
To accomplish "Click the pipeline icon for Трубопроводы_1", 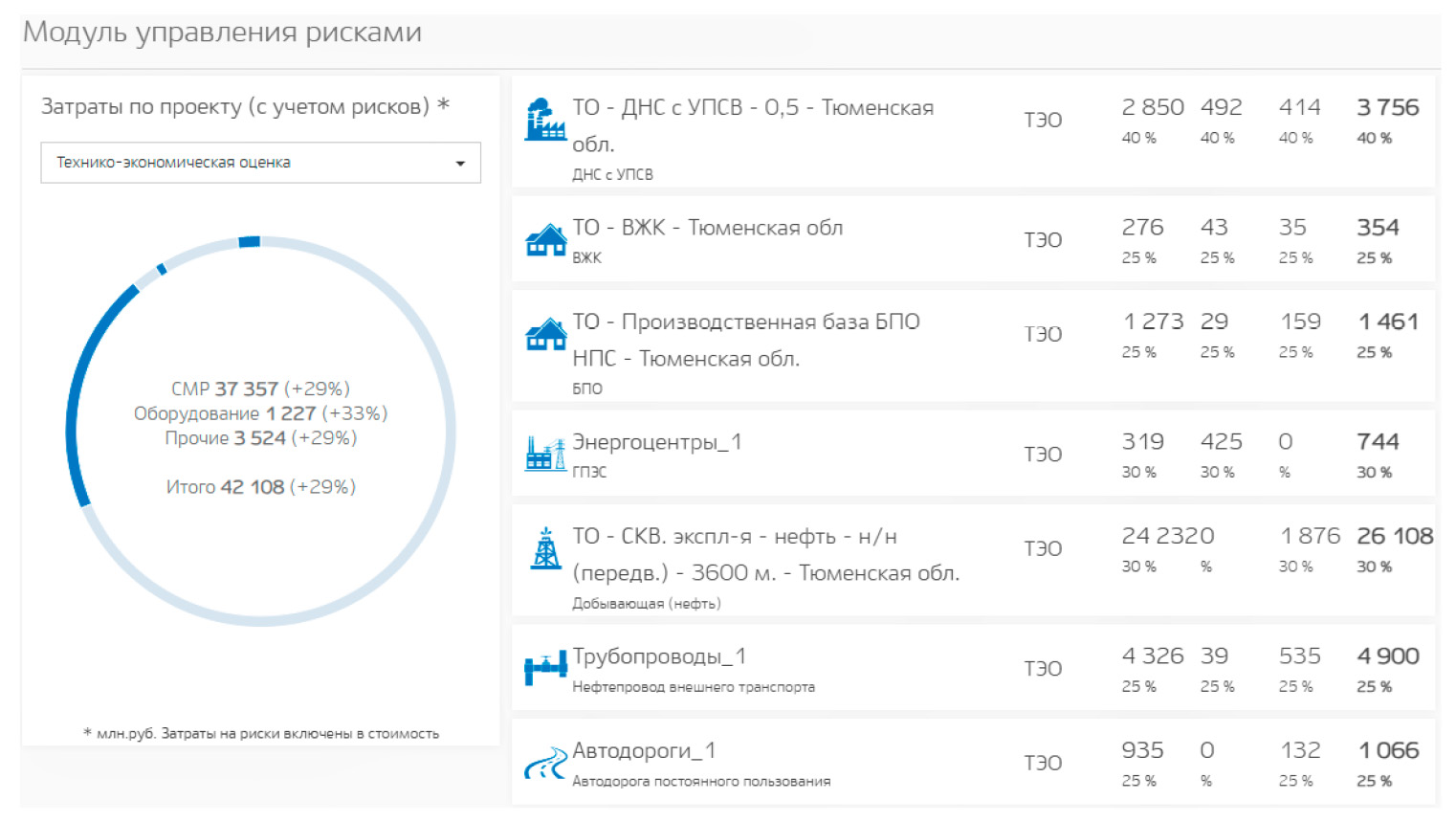I will [x=545, y=668].
